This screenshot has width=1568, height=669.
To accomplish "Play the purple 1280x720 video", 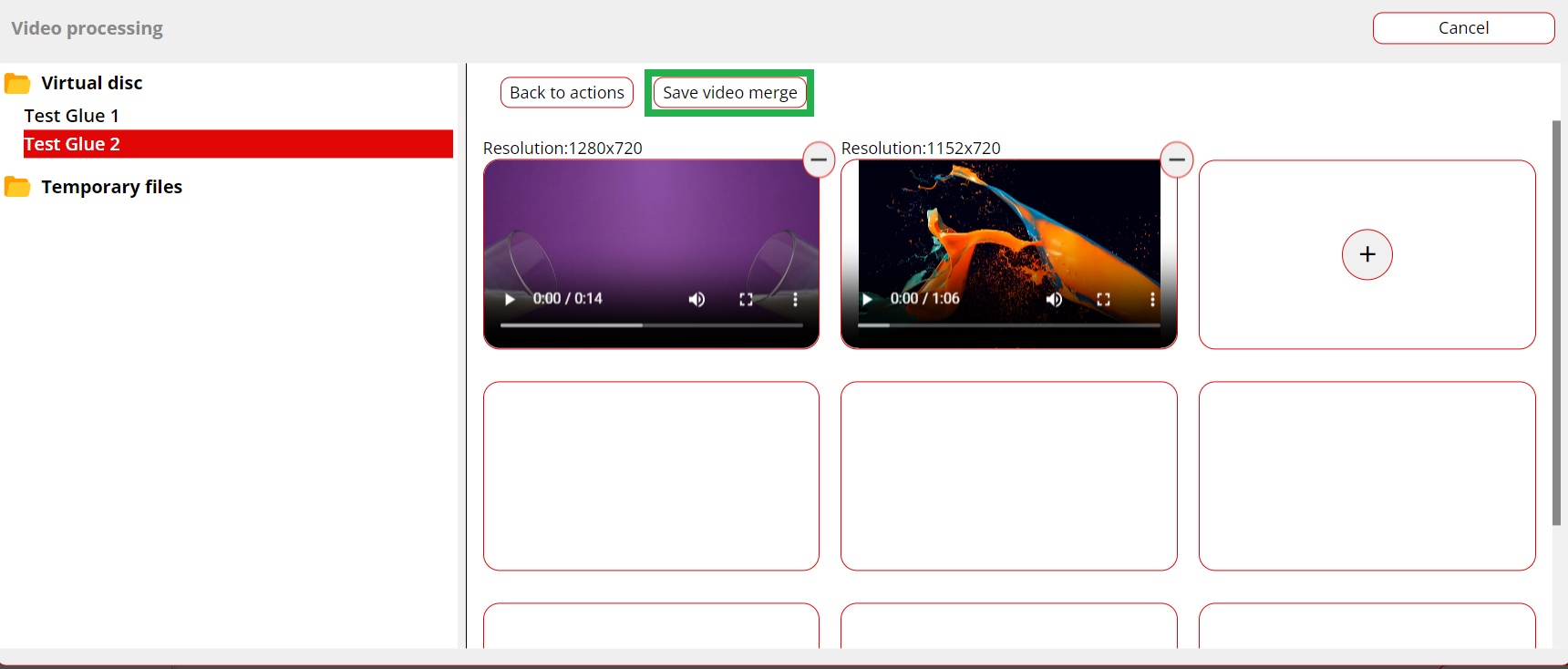I will pyautogui.click(x=510, y=299).
